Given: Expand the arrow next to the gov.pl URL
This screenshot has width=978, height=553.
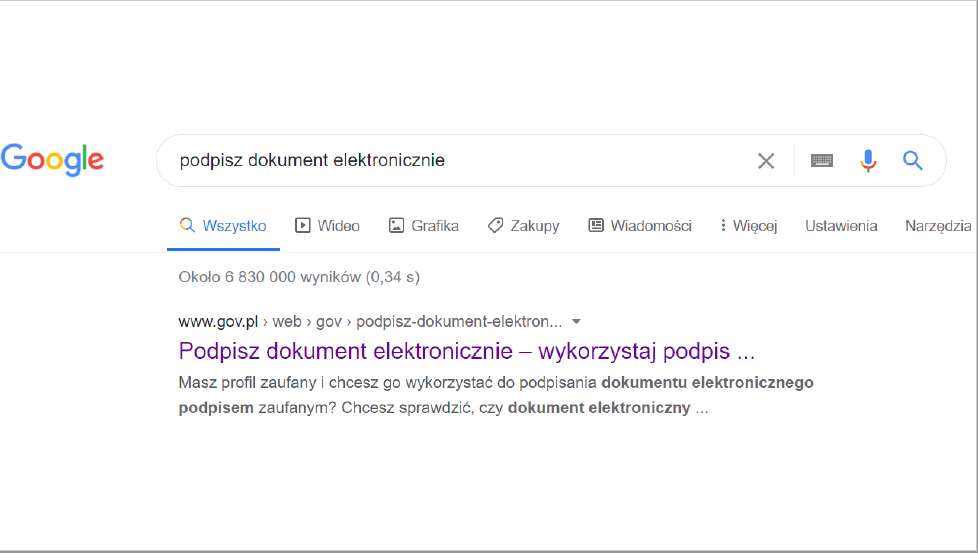Looking at the screenshot, I should coord(576,322).
